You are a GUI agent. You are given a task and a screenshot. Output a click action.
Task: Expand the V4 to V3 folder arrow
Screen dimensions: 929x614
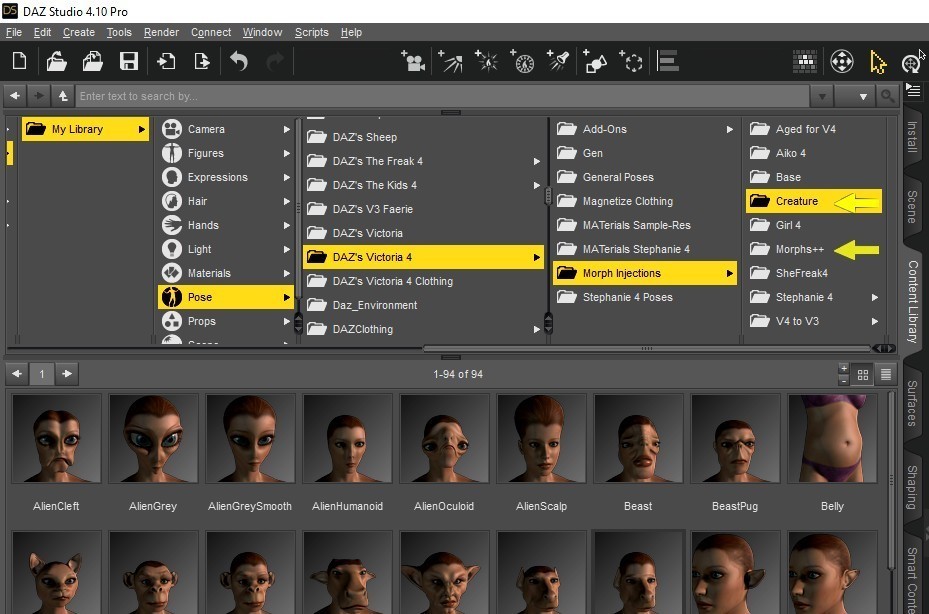point(874,321)
